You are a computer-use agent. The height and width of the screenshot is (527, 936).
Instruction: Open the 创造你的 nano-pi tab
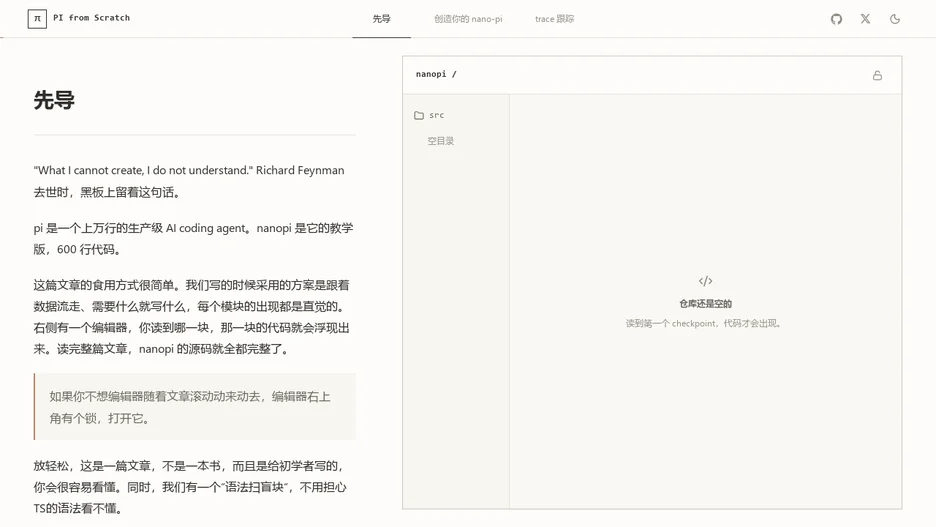468,19
